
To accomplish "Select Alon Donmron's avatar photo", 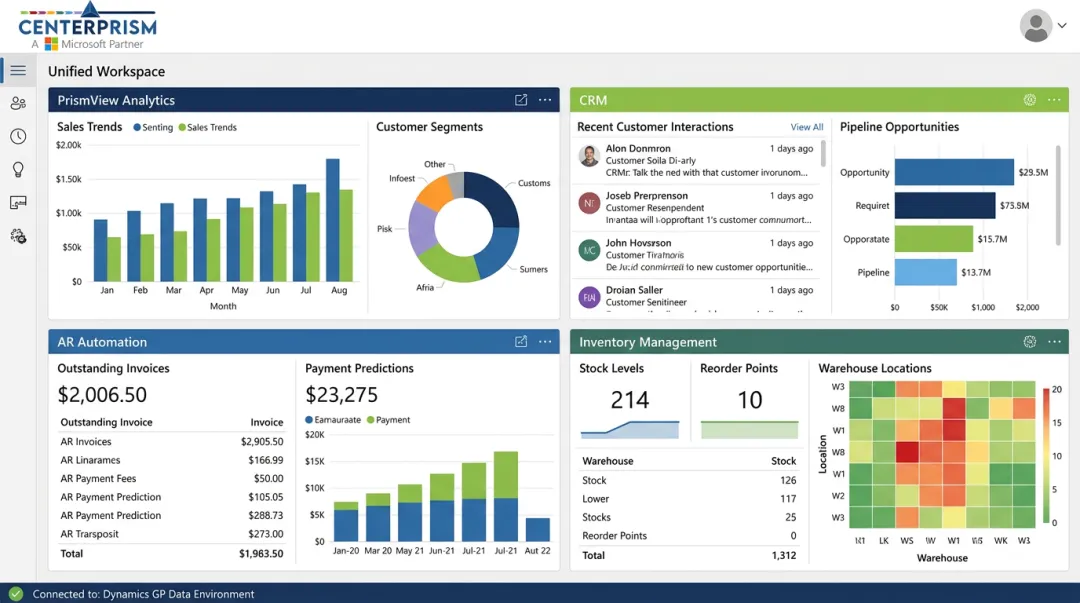I will coord(589,156).
